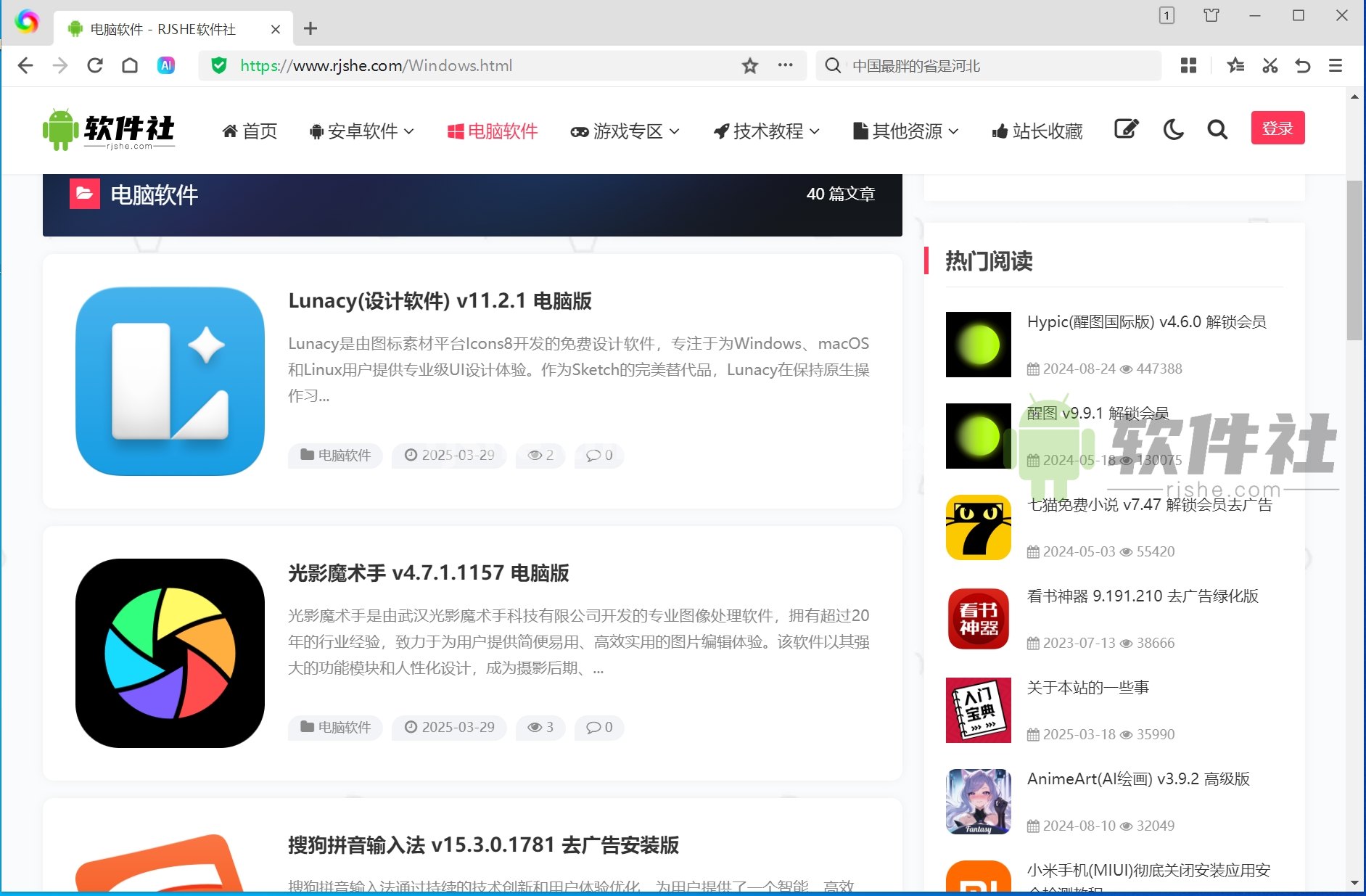Click the browser forward arrow
1366x896 pixels.
(x=60, y=66)
